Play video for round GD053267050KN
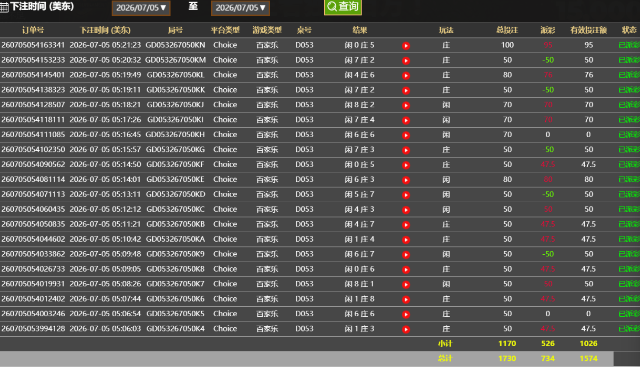This screenshot has height=367, width=640. pyautogui.click(x=406, y=46)
